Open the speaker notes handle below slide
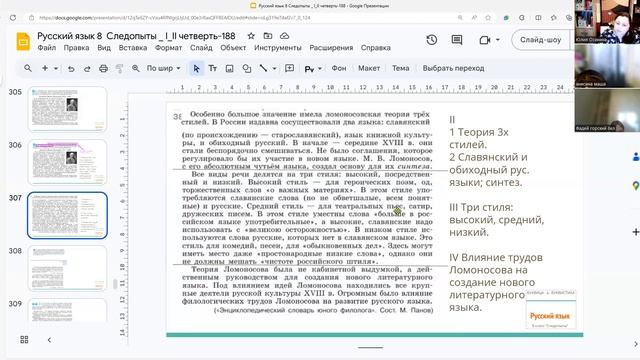The height and width of the screenshot is (360, 640). pos(370,348)
